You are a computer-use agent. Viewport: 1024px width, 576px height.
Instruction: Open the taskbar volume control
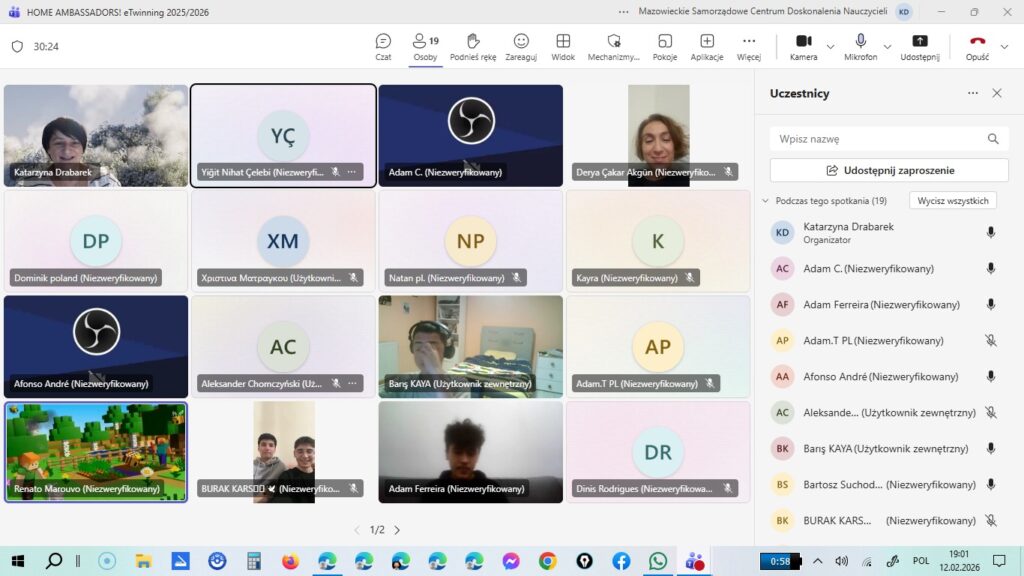pos(842,561)
